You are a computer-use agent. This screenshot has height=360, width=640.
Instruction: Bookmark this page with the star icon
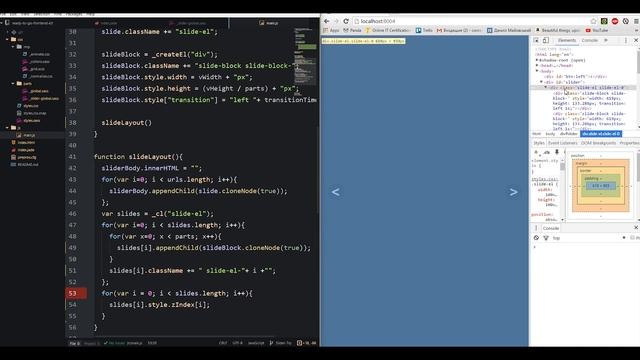click(x=593, y=21)
